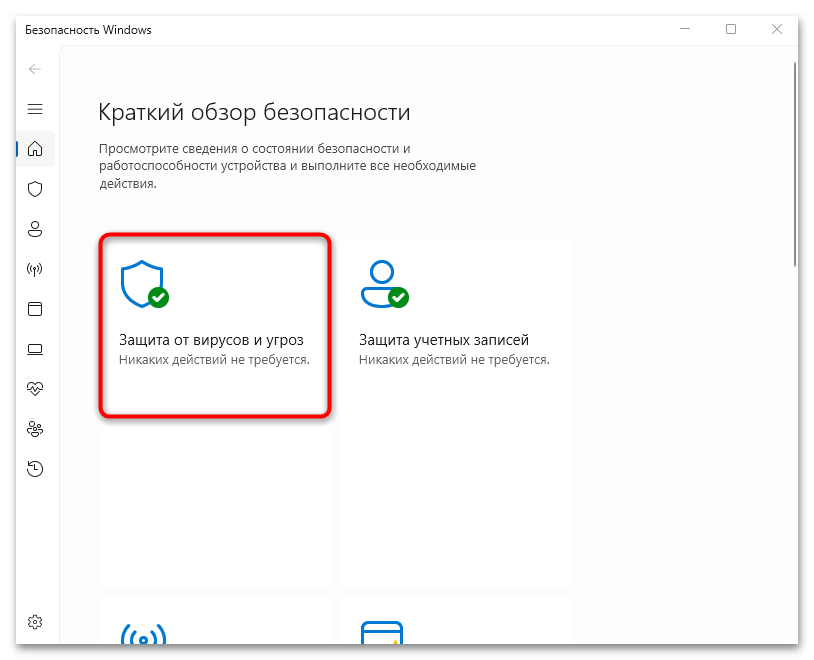Open Family options icon in sidebar

[x=35, y=429]
